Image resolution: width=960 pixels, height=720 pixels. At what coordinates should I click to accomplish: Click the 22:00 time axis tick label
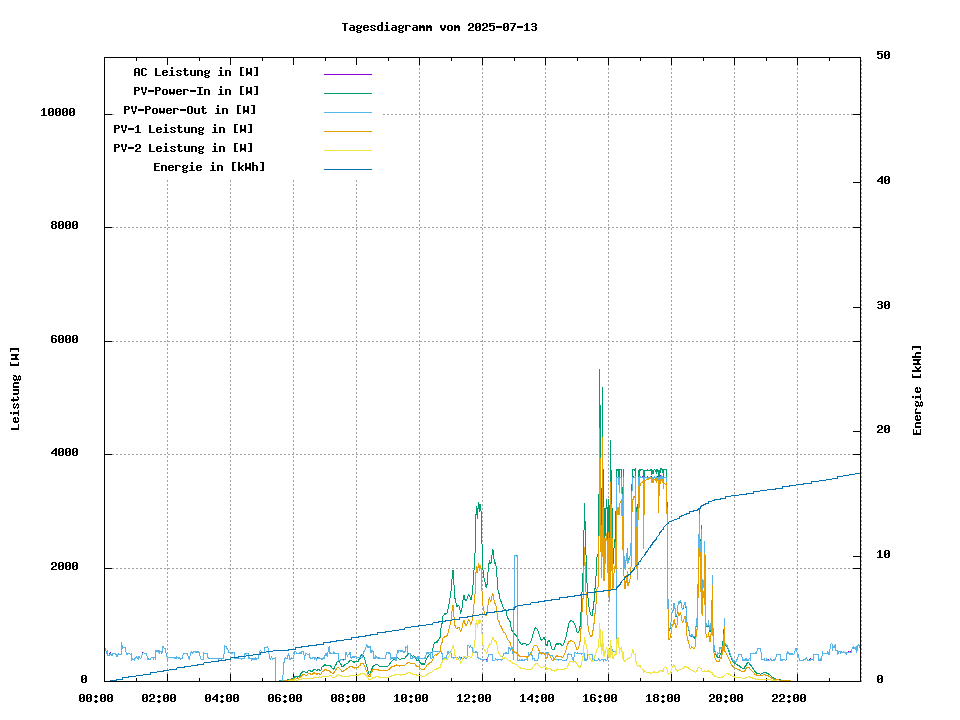point(789,698)
